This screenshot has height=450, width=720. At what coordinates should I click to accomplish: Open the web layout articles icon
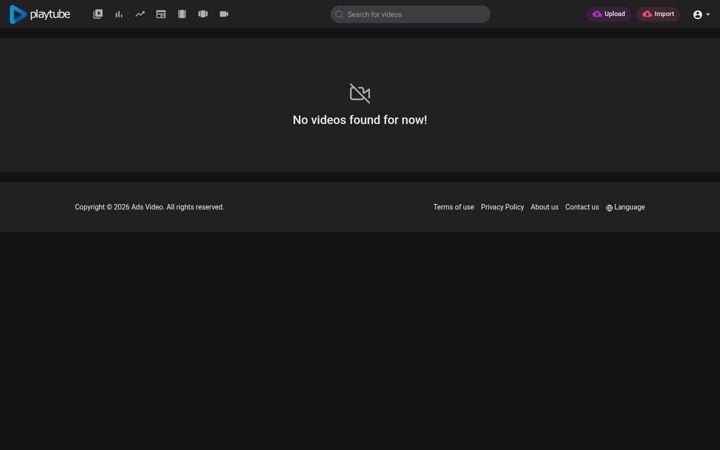pyautogui.click(x=161, y=14)
